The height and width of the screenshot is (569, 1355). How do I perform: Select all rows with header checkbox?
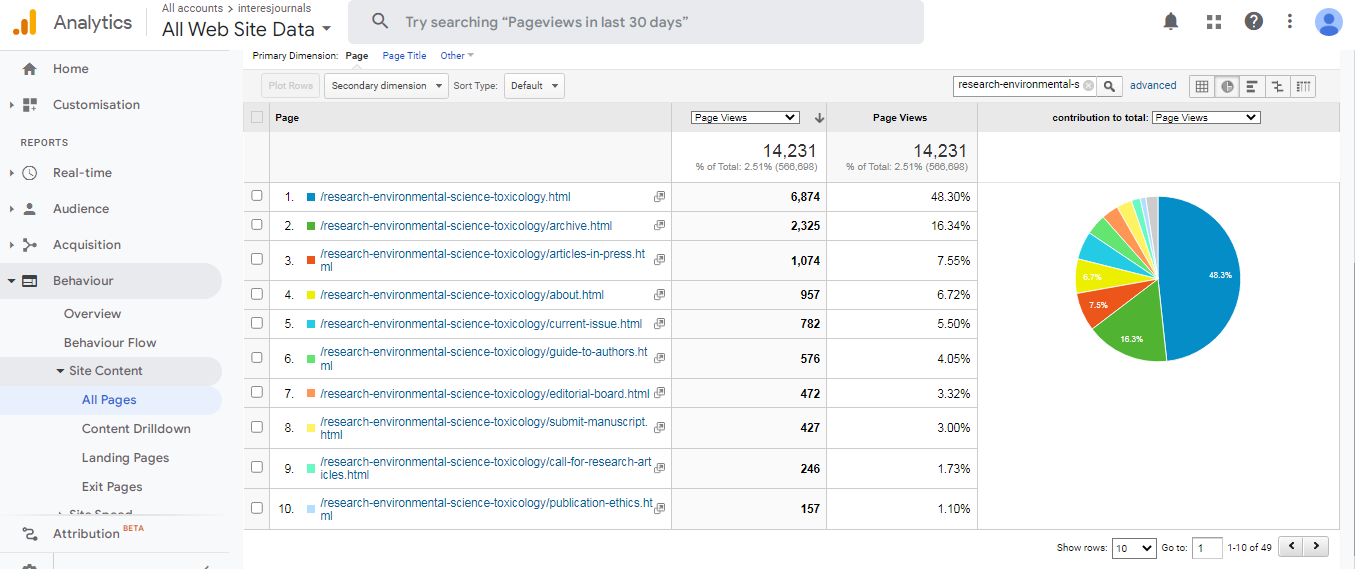click(x=257, y=117)
